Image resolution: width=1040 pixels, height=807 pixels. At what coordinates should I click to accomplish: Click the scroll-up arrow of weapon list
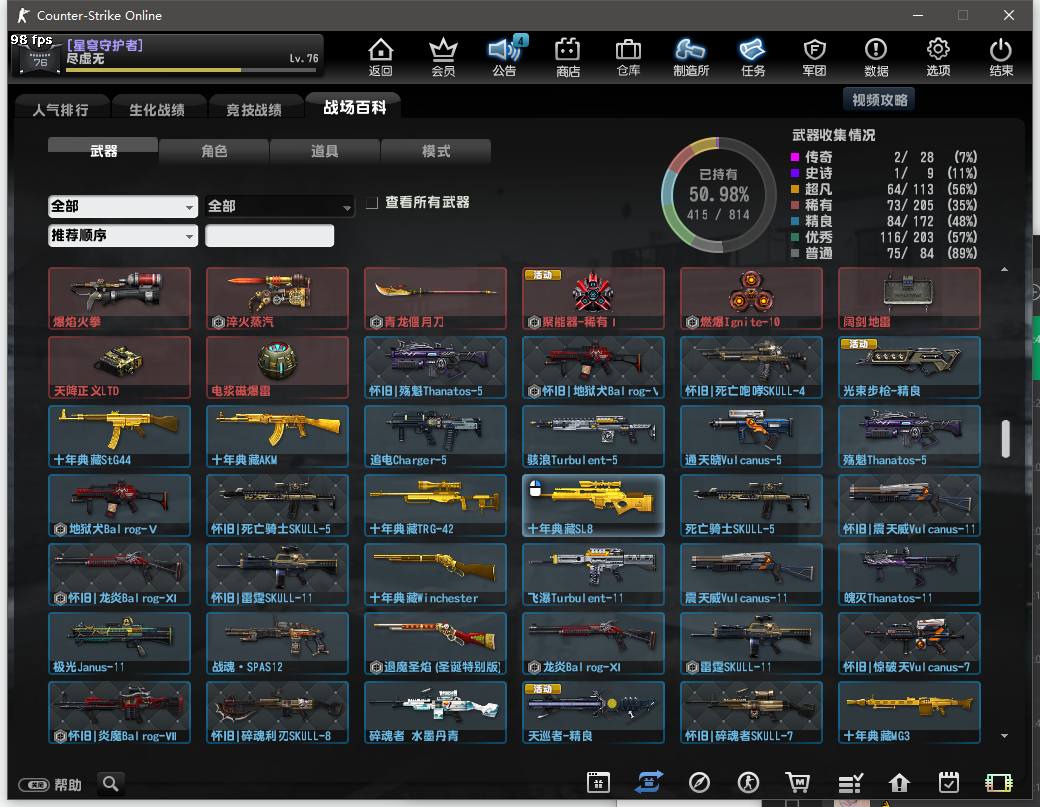click(x=1004, y=269)
